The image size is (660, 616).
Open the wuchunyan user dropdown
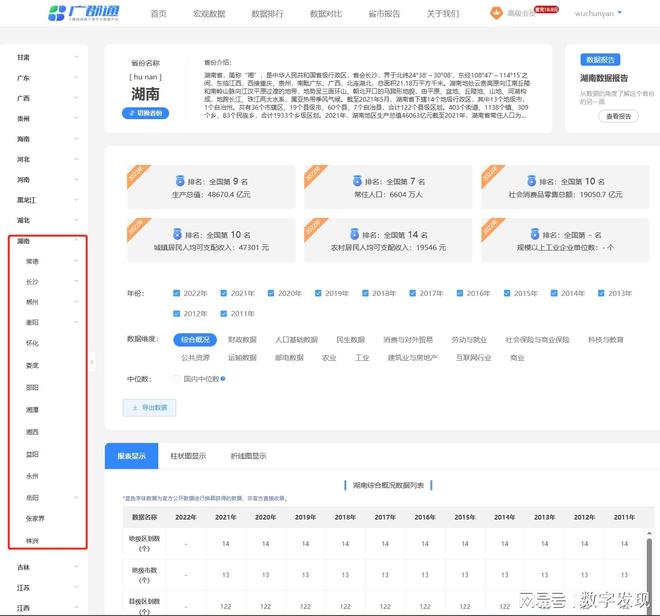tap(598, 13)
